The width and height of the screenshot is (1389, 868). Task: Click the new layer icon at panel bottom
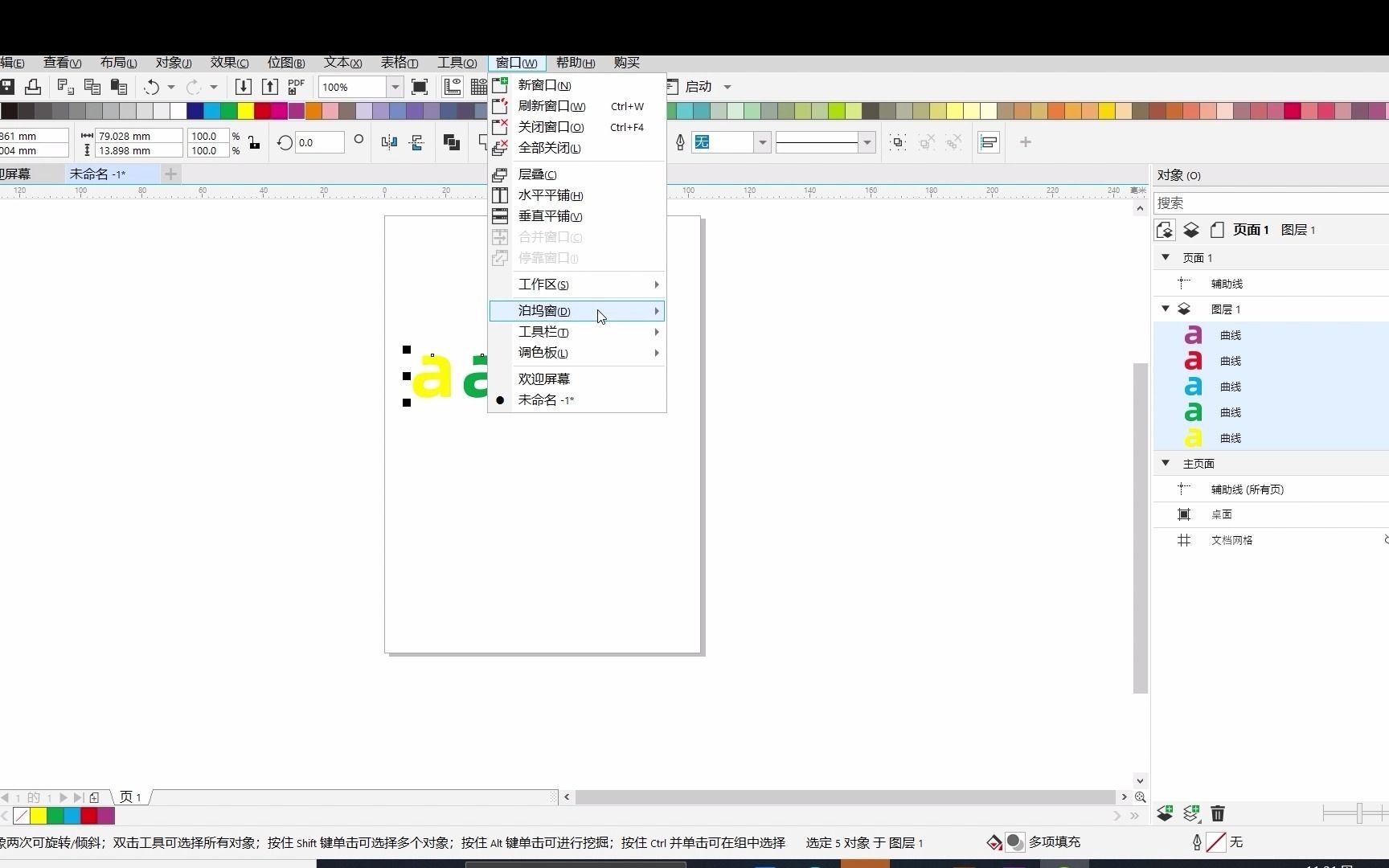(1165, 813)
